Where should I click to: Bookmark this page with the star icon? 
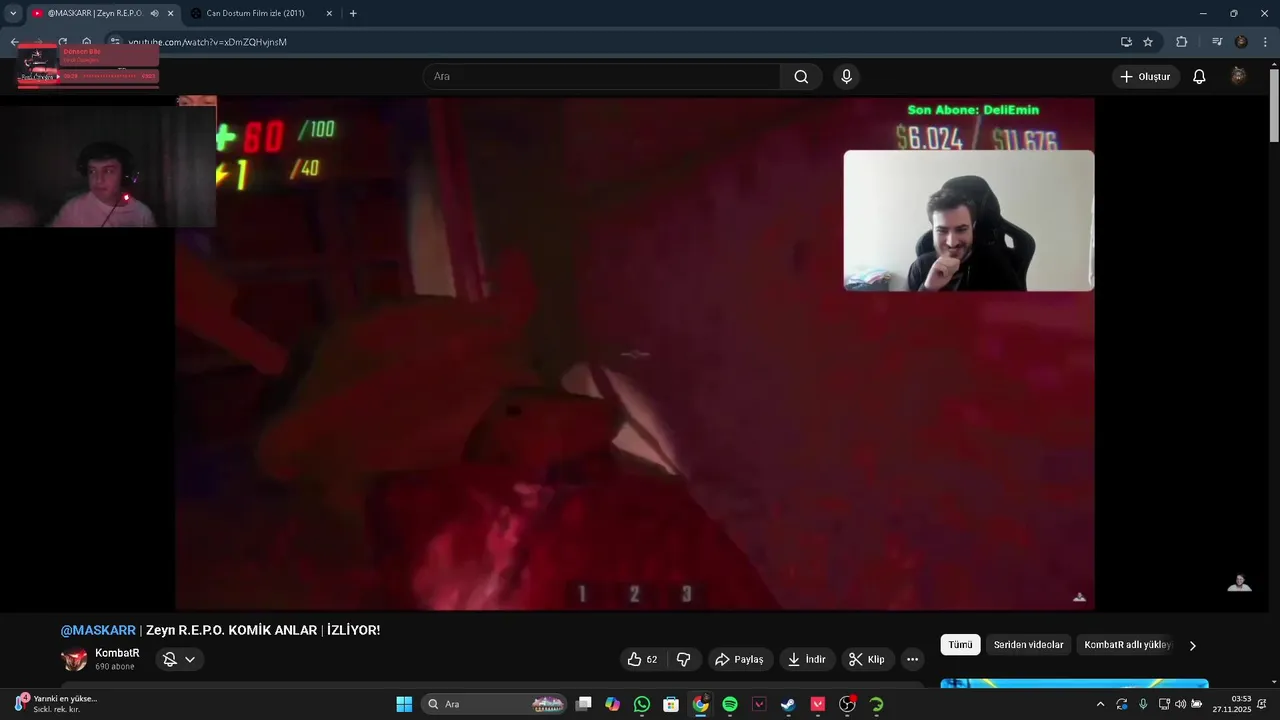[x=1148, y=42]
